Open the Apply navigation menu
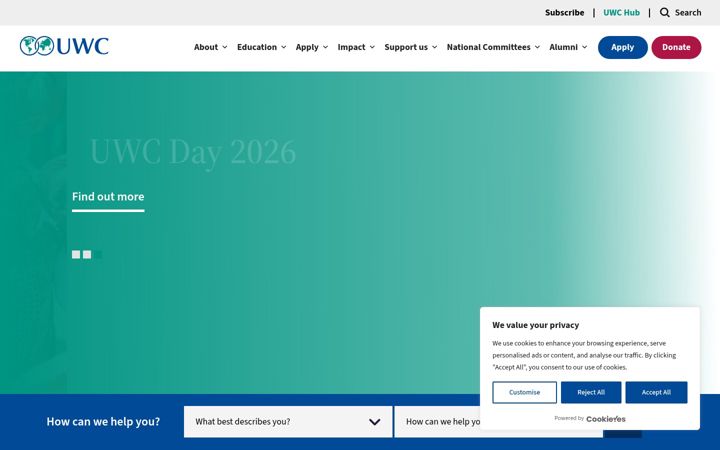 (x=307, y=47)
